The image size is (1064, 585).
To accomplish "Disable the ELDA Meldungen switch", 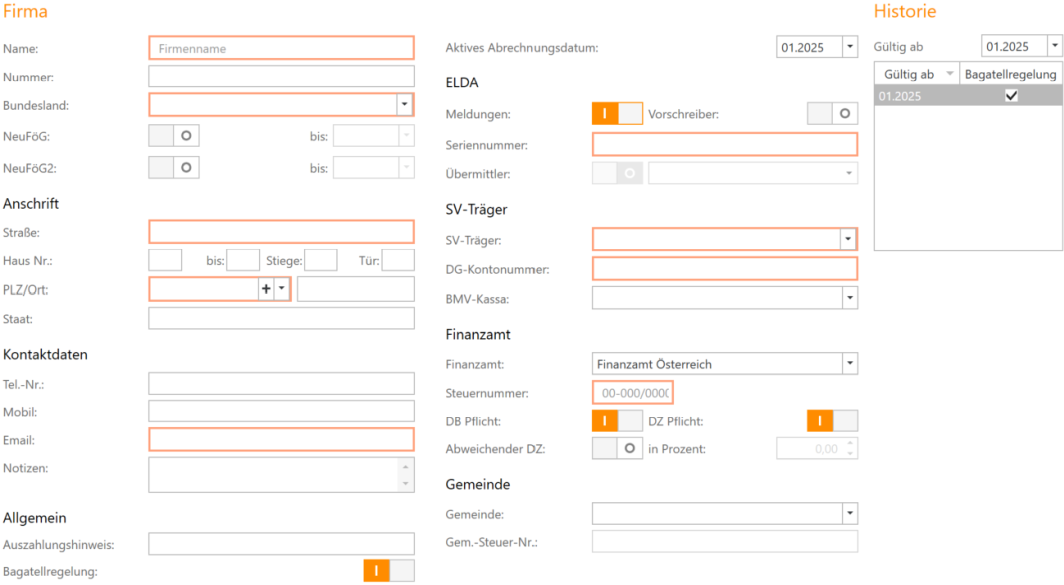I will [617, 114].
